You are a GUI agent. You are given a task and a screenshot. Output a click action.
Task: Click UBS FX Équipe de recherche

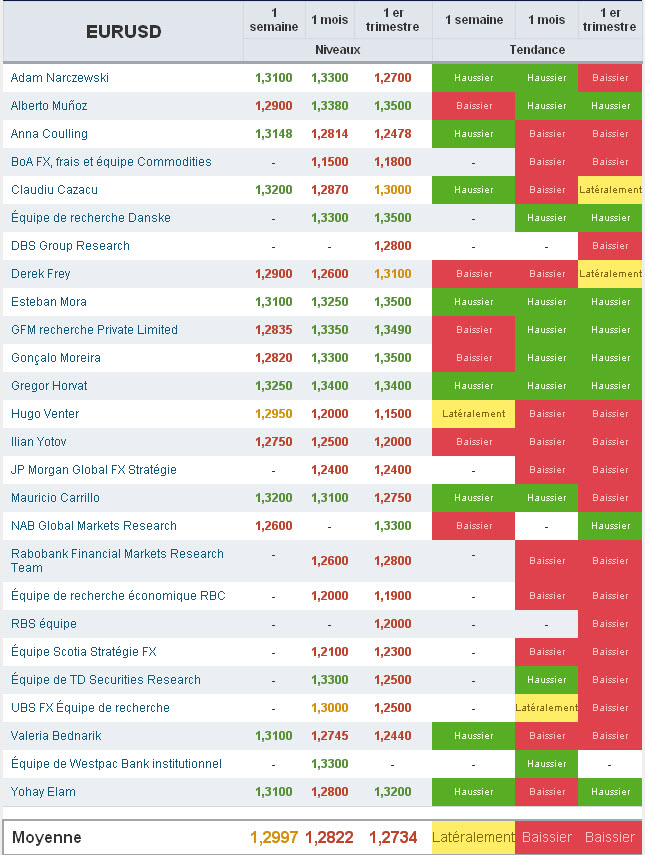(x=90, y=708)
